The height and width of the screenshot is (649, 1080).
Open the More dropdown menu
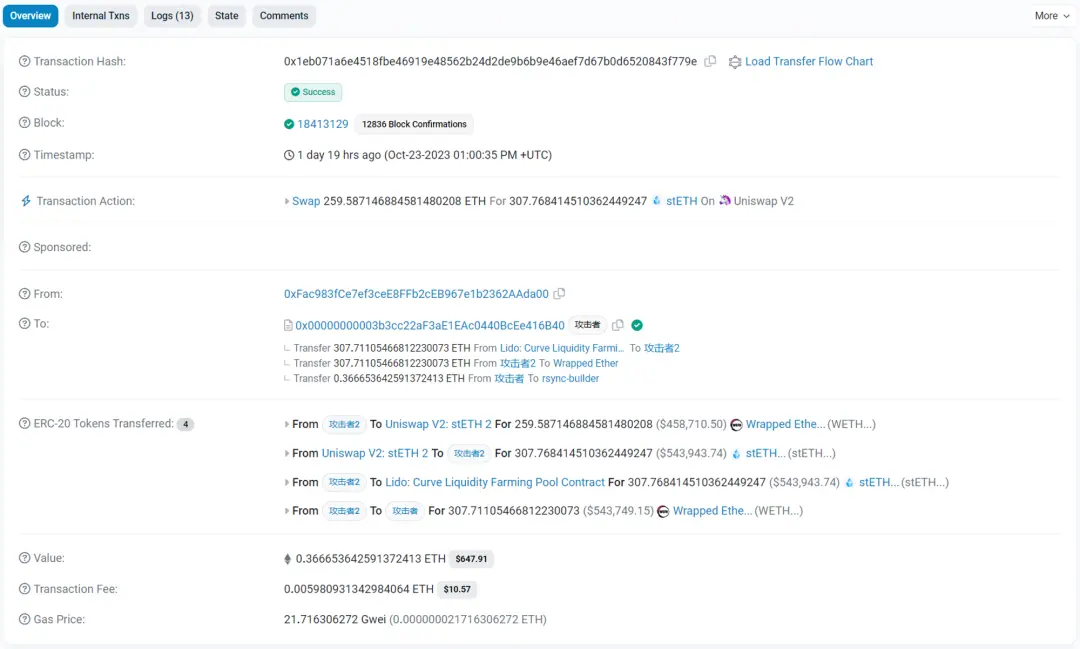tap(1052, 16)
